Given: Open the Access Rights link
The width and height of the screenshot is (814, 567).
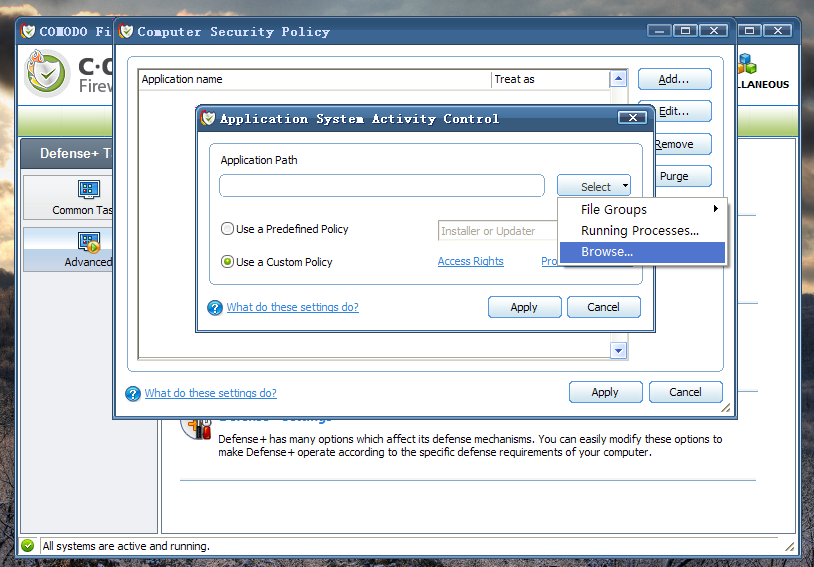Looking at the screenshot, I should coord(470,261).
